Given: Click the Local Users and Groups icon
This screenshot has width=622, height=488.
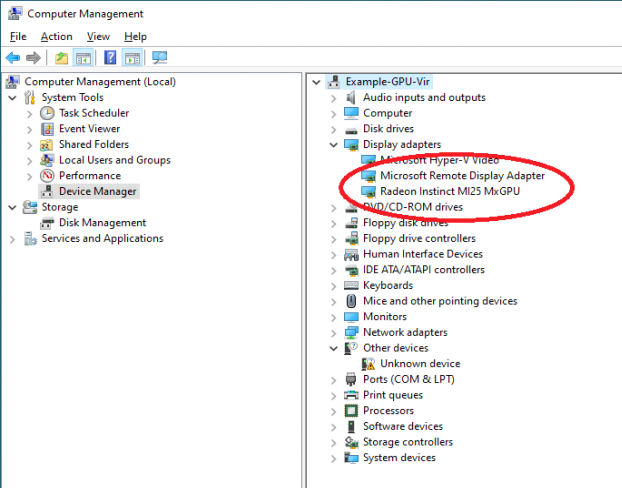Looking at the screenshot, I should coord(47,160).
